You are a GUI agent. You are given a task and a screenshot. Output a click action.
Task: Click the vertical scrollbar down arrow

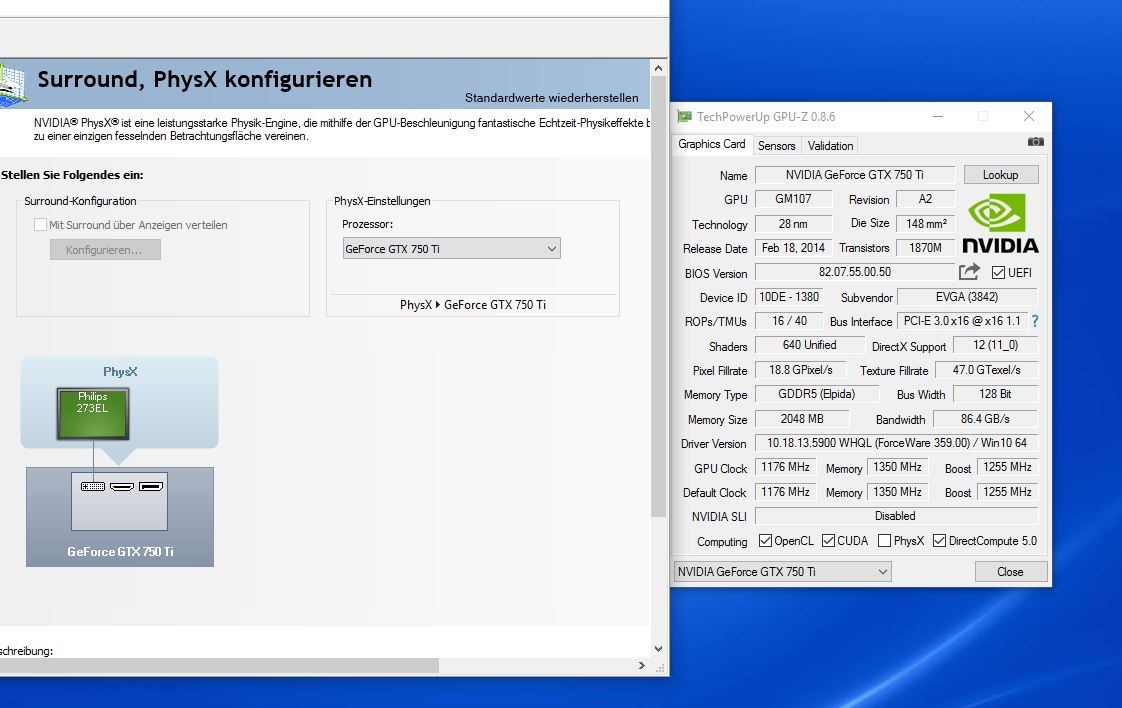tap(658, 649)
